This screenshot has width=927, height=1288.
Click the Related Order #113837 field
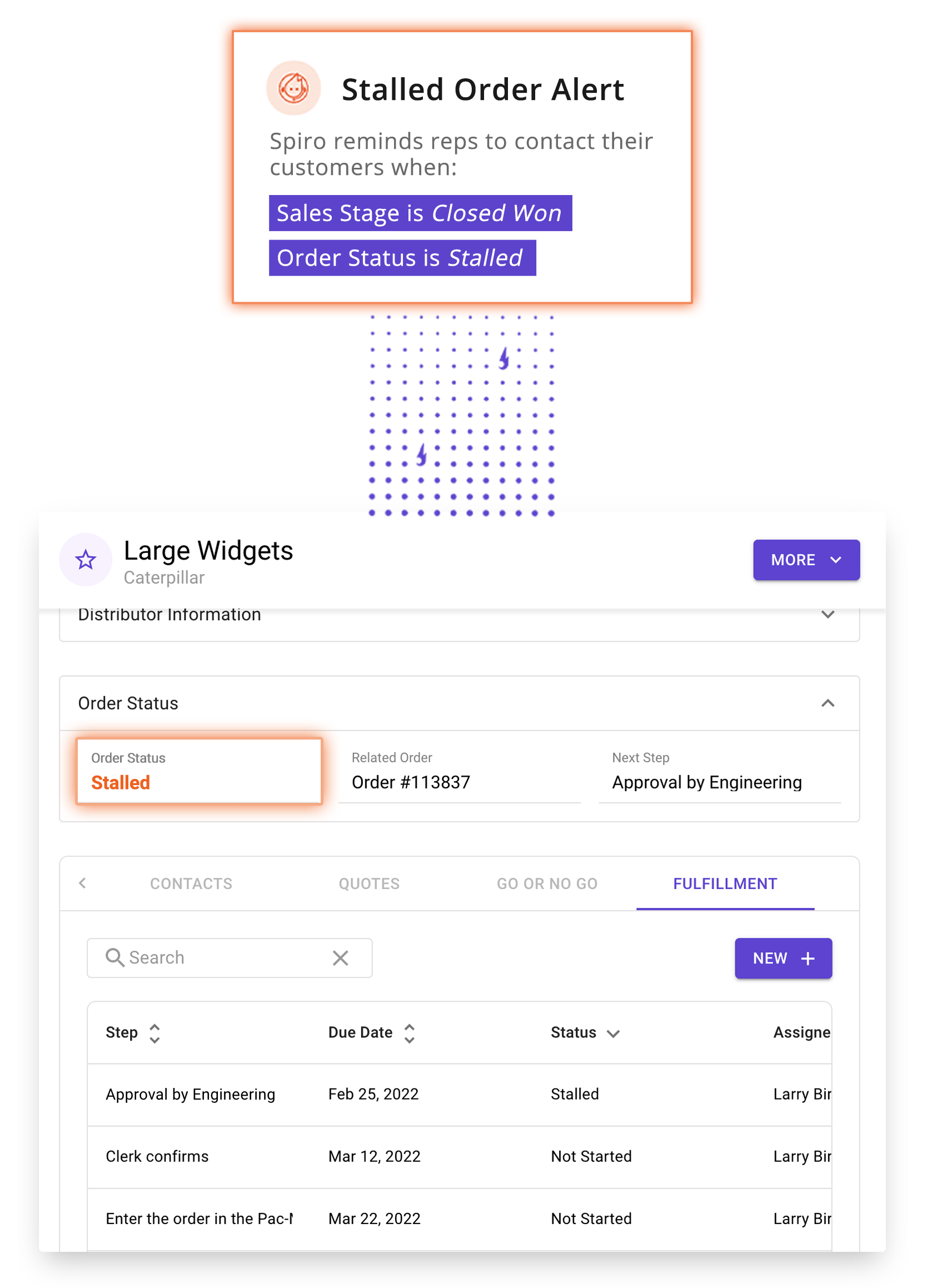459,771
